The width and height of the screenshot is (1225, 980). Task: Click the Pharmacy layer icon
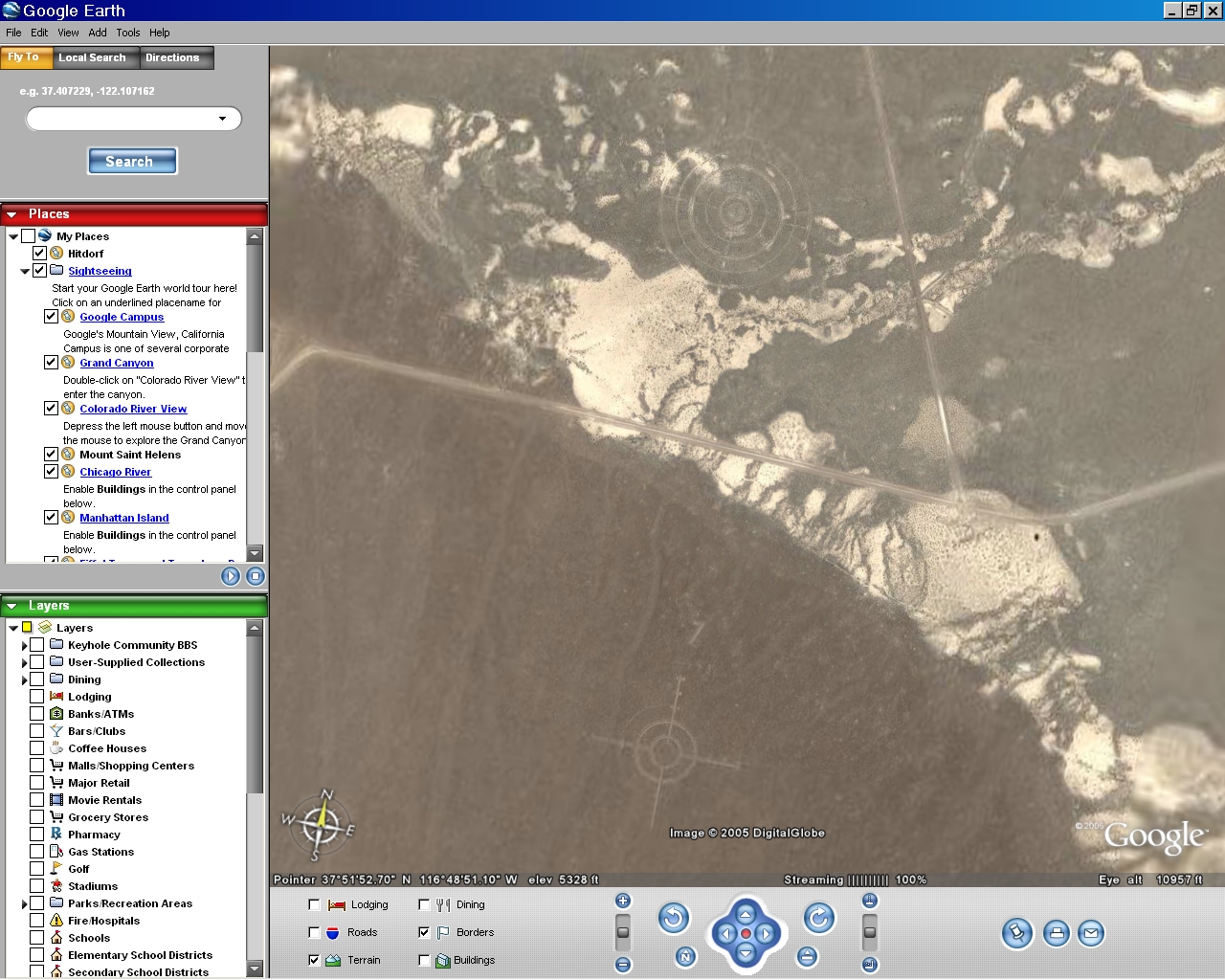(x=56, y=834)
